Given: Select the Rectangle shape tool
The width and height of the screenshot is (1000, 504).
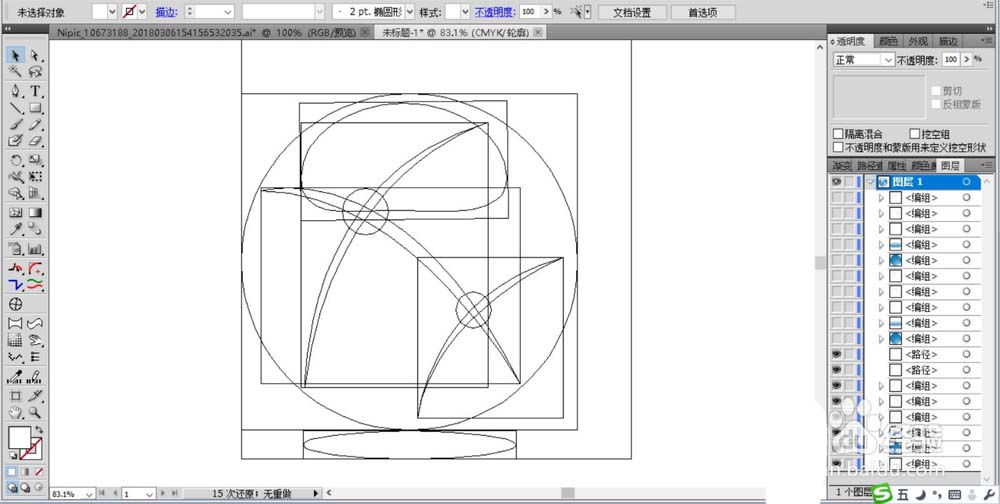Looking at the screenshot, I should click(x=36, y=108).
